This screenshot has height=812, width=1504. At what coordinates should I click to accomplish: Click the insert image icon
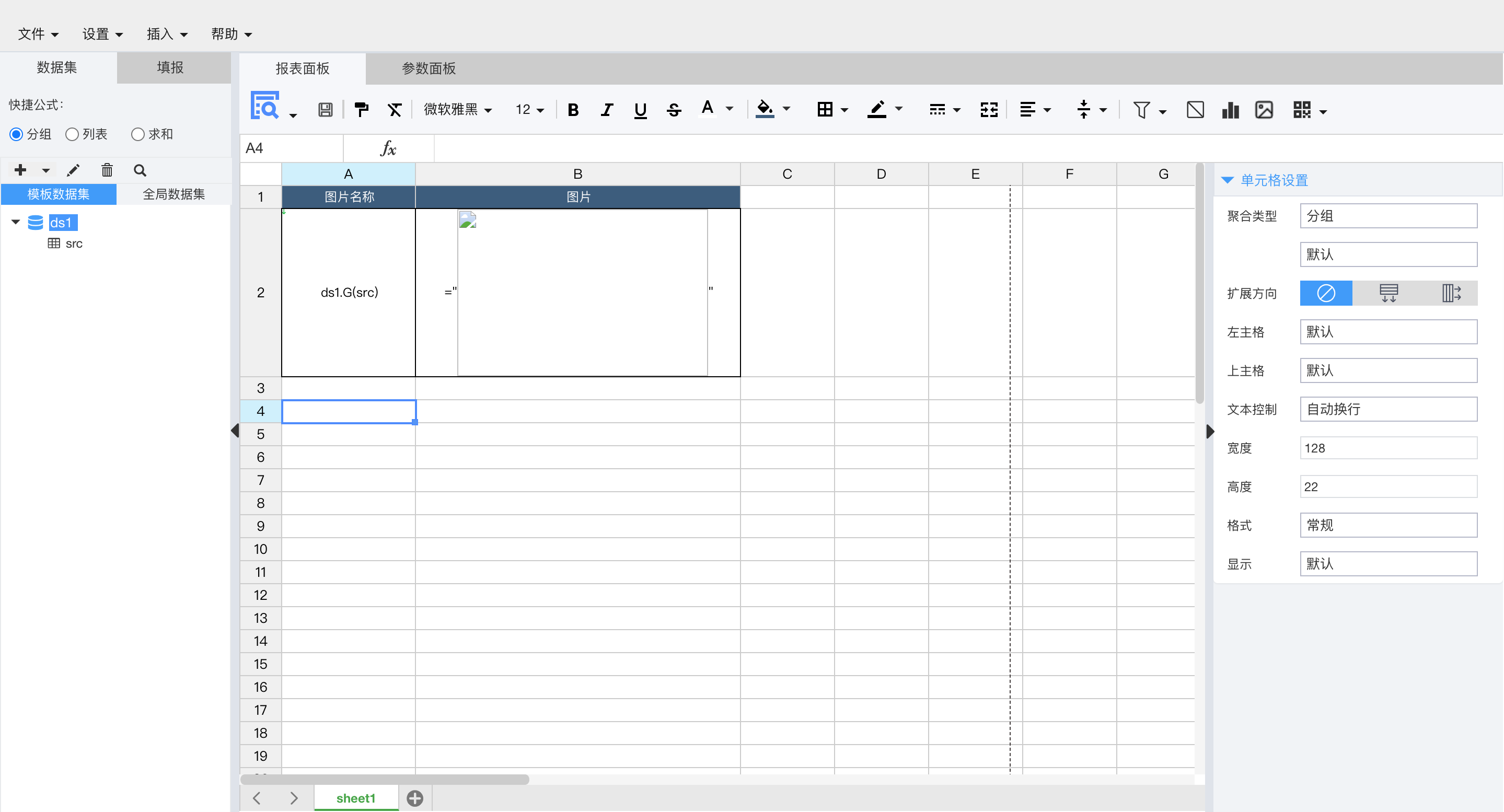coord(1264,110)
